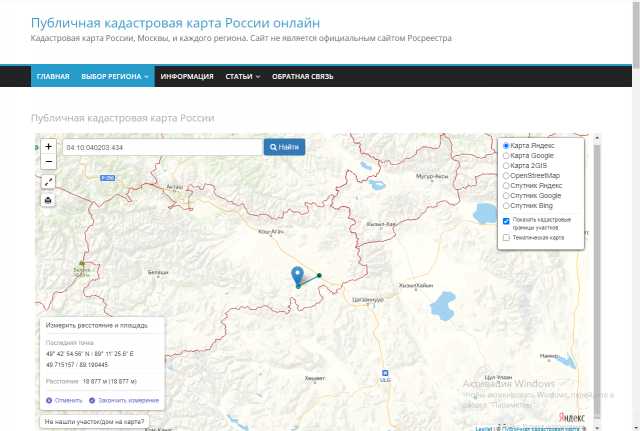Viewport: 640px width, 431px height.
Task: Select OpenStreetMap radio button
Action: 506,176
